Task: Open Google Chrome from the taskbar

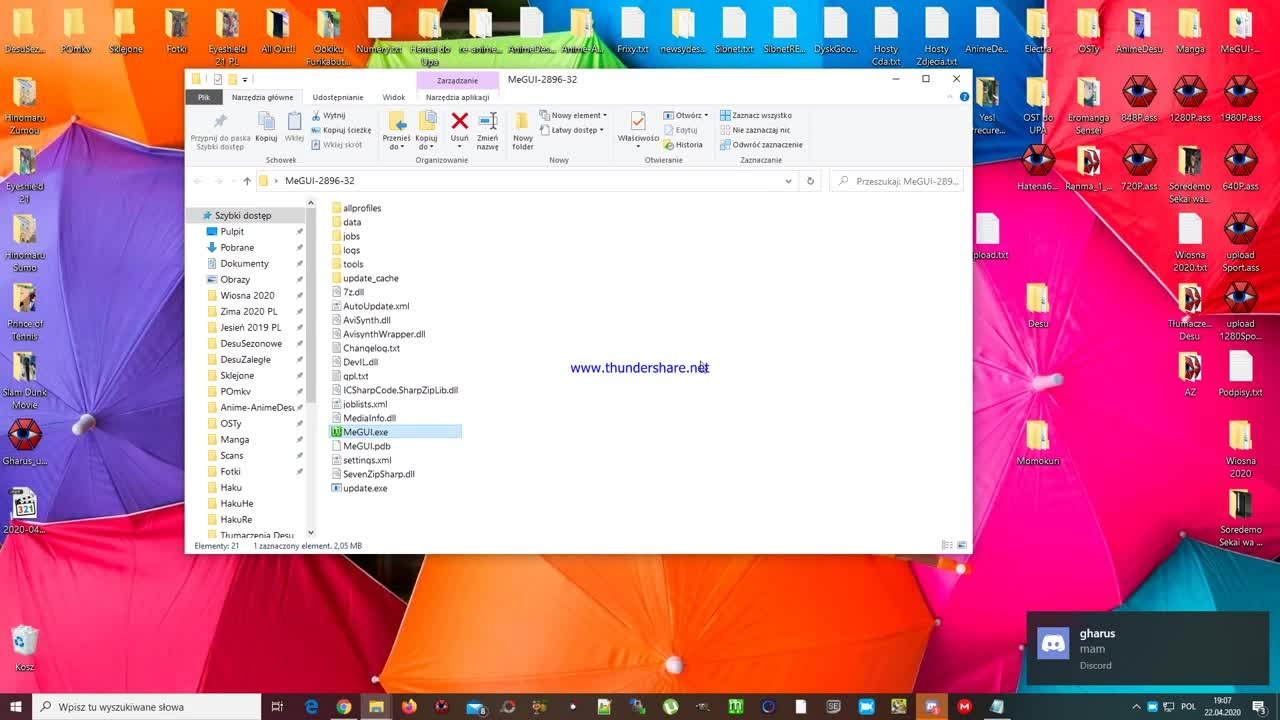Action: (343, 707)
